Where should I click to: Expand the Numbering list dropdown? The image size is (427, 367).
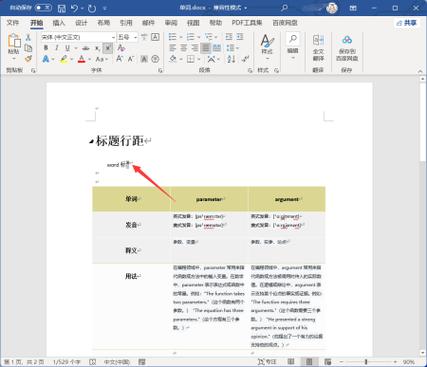[199, 37]
